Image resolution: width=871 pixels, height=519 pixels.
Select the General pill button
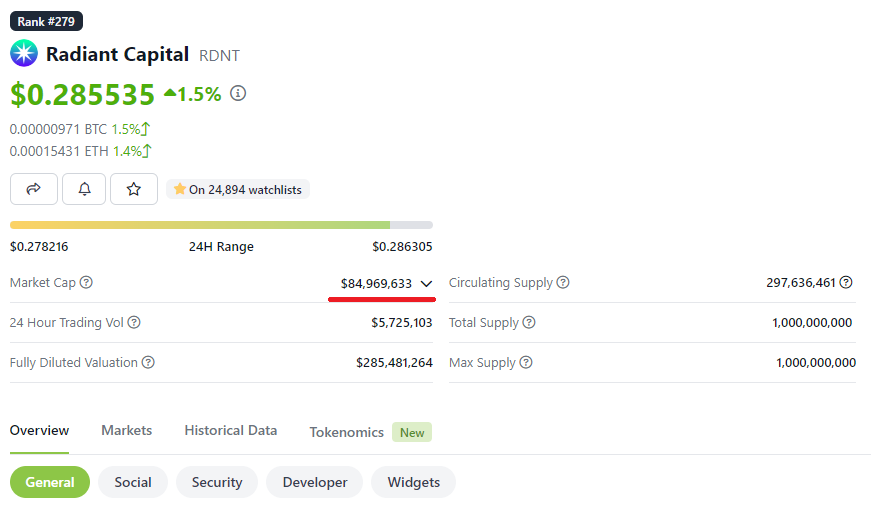click(50, 482)
